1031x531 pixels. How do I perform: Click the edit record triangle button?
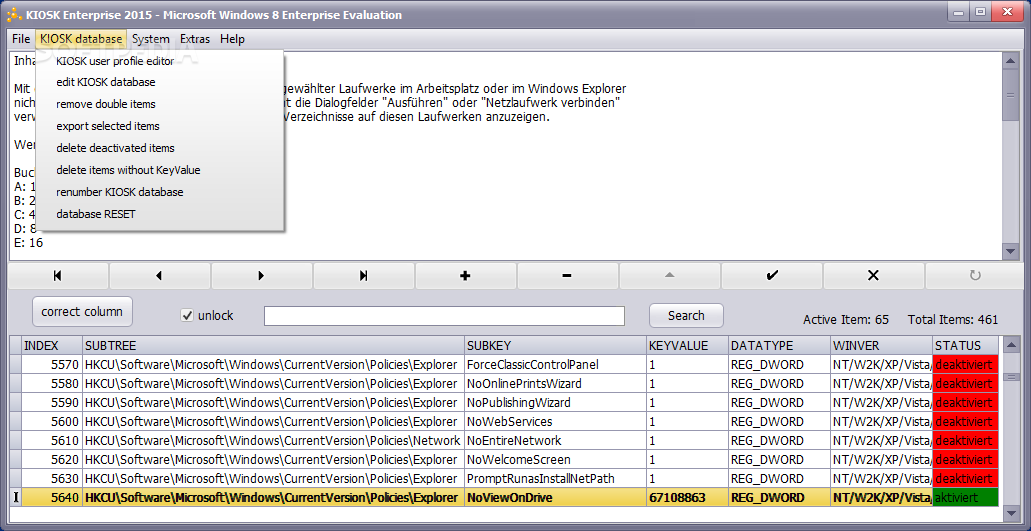click(669, 276)
